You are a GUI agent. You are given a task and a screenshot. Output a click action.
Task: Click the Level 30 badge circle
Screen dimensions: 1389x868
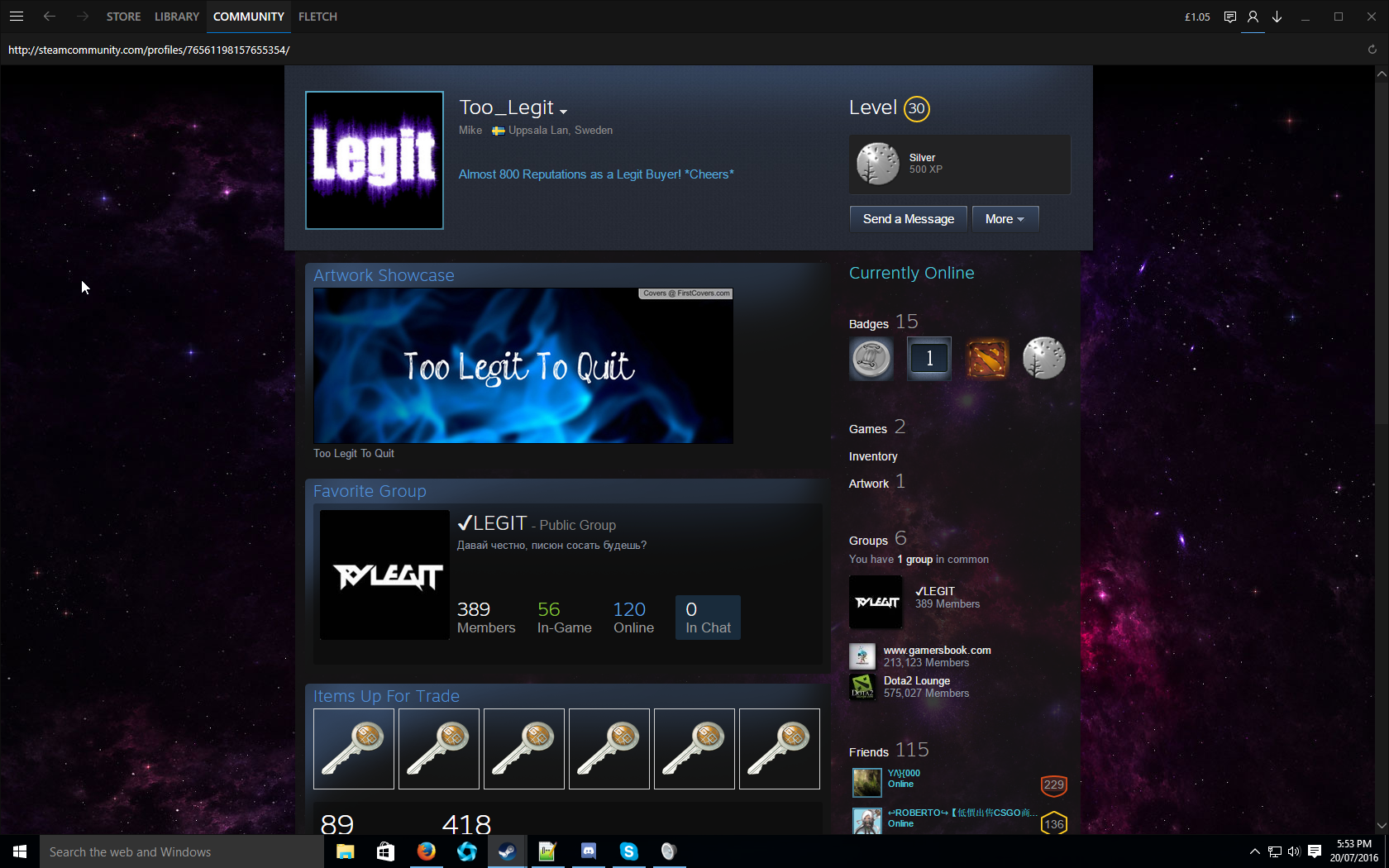(x=916, y=109)
